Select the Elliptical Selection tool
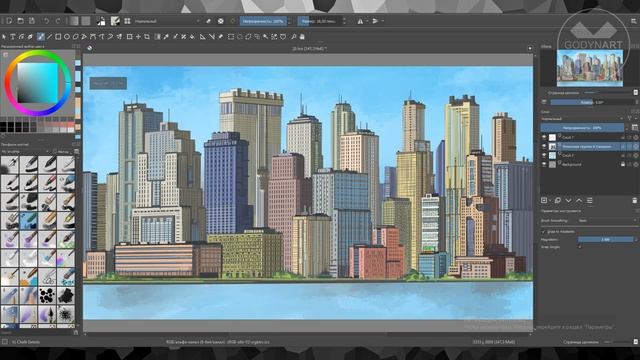The width and height of the screenshot is (640, 360). [x=240, y=37]
